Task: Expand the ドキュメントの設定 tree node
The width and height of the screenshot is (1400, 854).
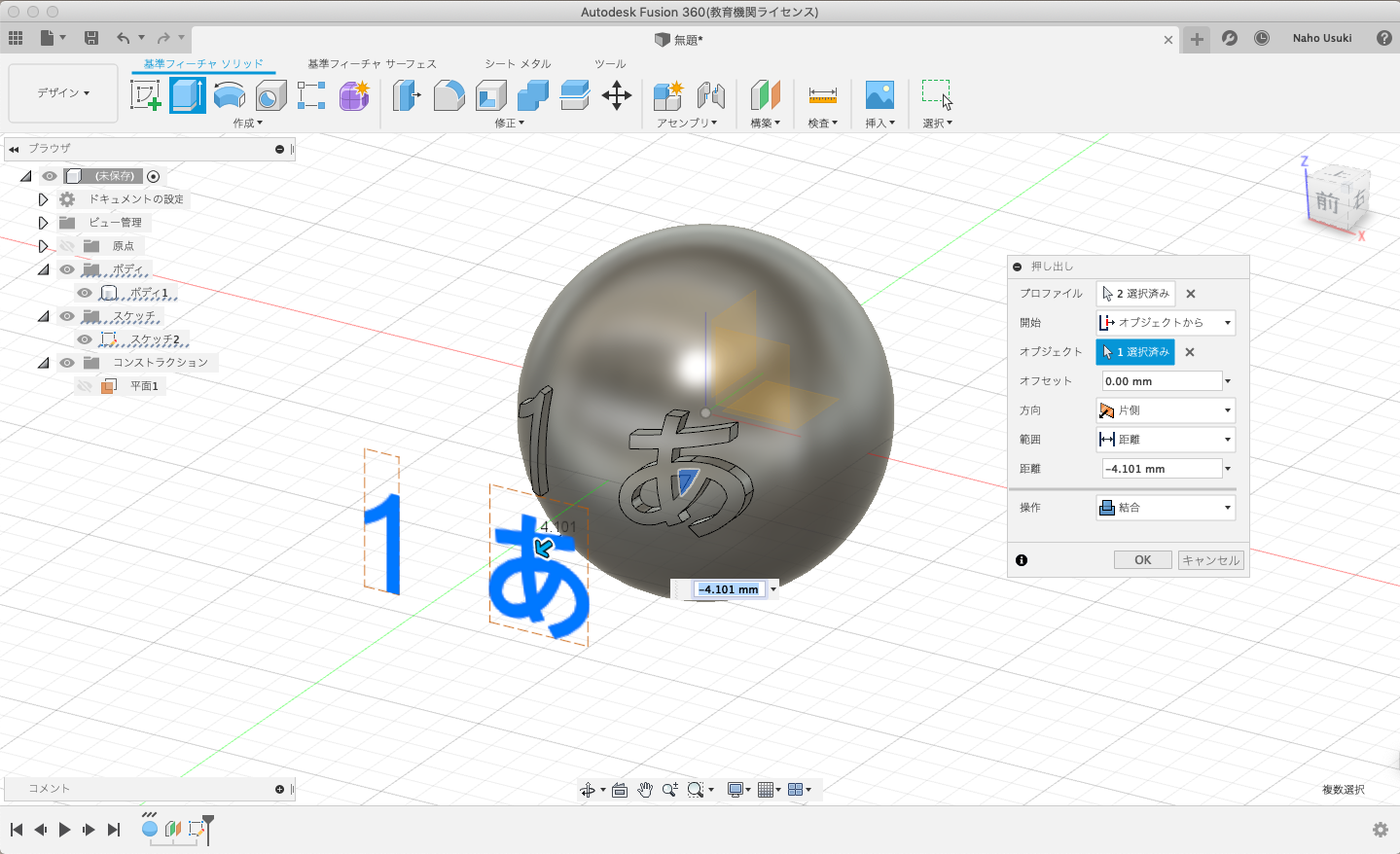Action: 43,199
